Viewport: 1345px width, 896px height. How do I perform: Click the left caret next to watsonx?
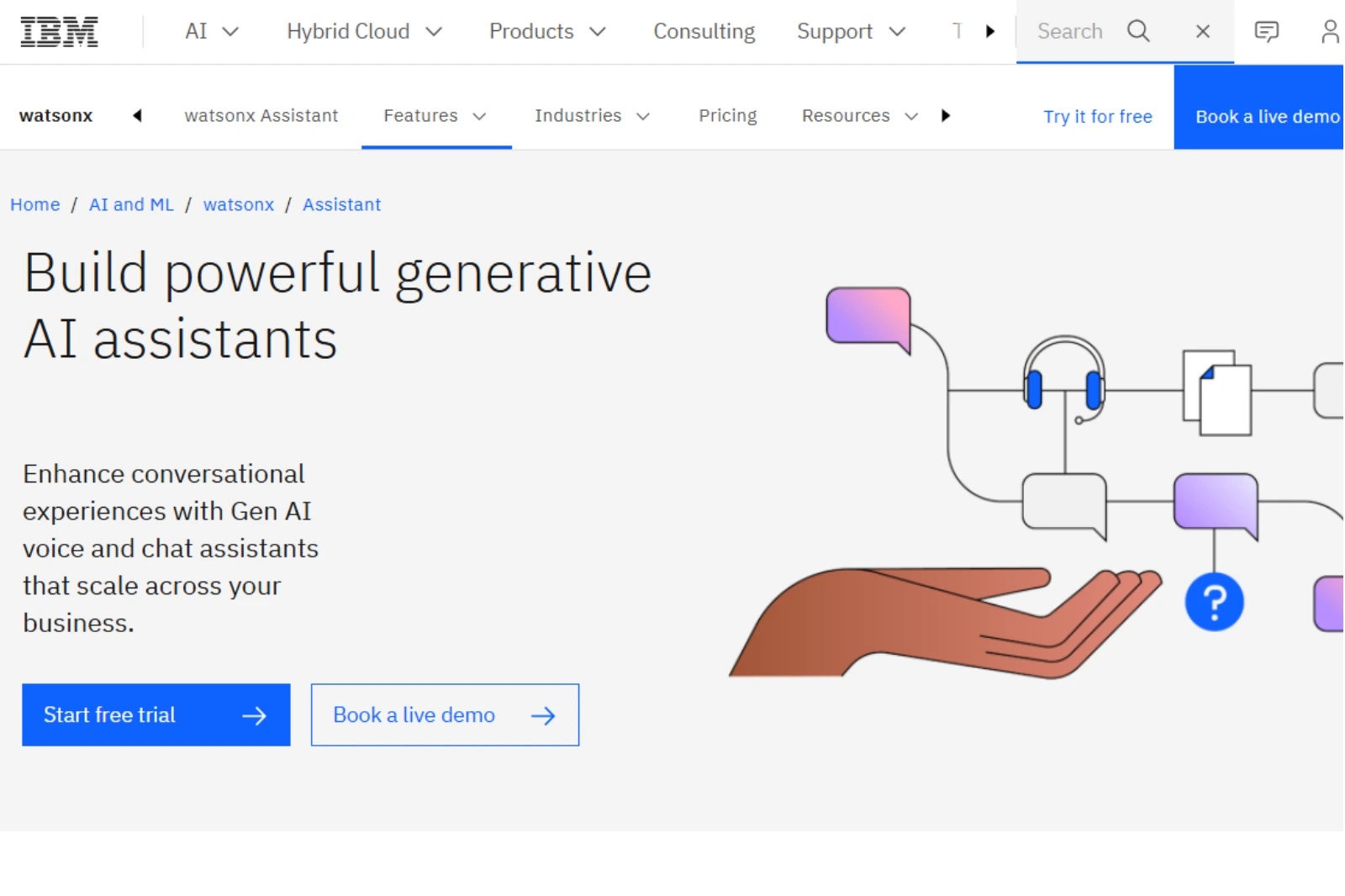pyautogui.click(x=137, y=115)
